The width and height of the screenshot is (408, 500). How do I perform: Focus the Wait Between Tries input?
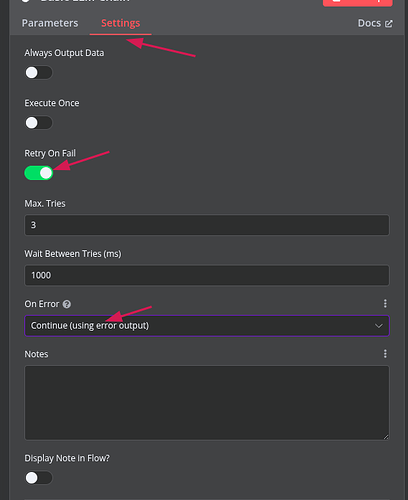[207, 275]
